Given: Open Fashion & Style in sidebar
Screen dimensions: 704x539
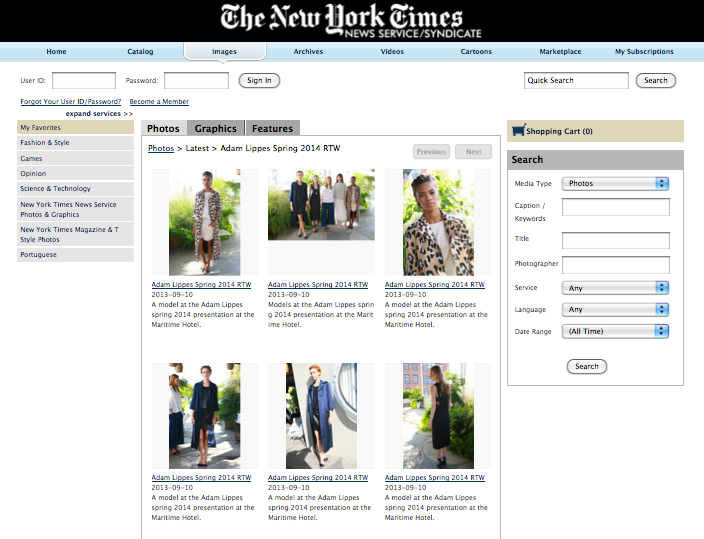Looking at the screenshot, I should coord(75,142).
